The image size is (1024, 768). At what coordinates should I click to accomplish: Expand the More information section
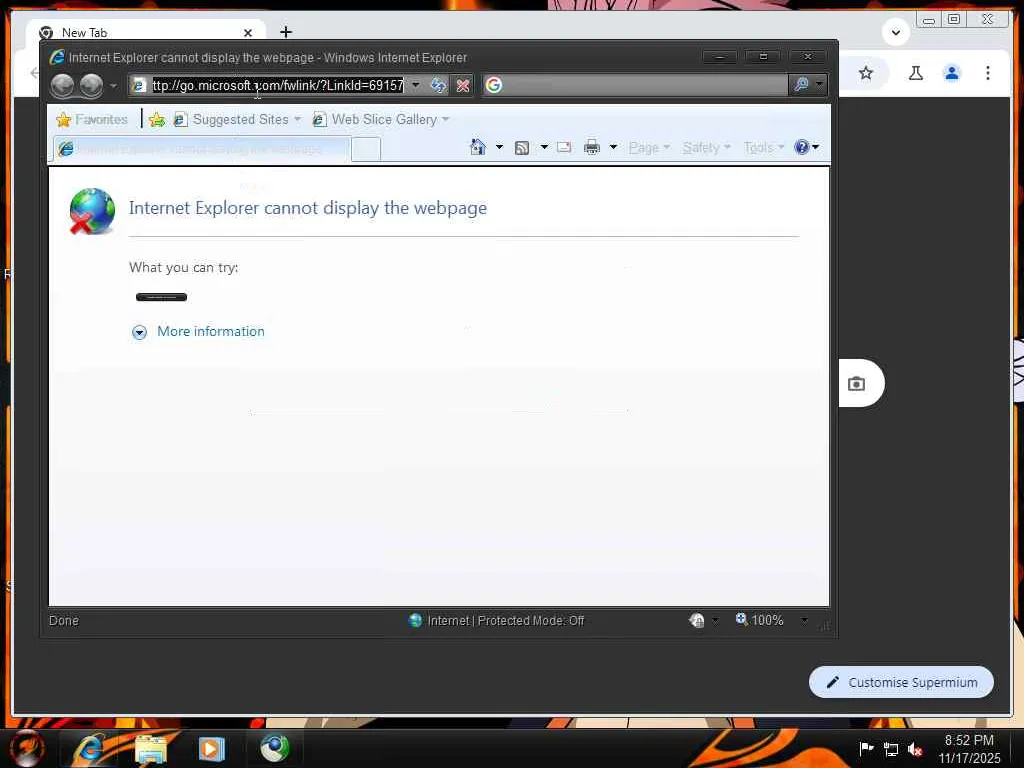click(x=139, y=332)
